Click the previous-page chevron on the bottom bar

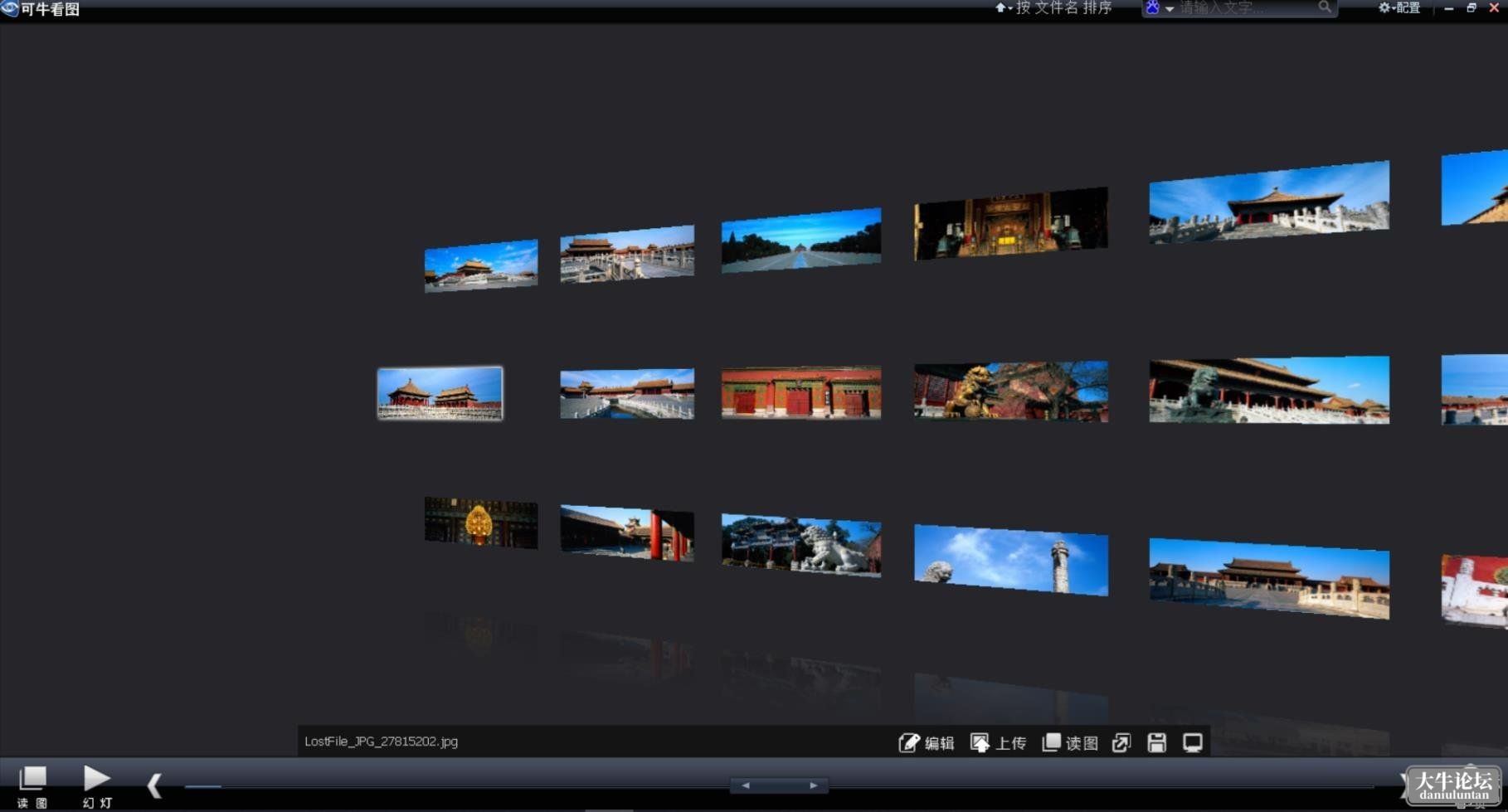point(154,785)
